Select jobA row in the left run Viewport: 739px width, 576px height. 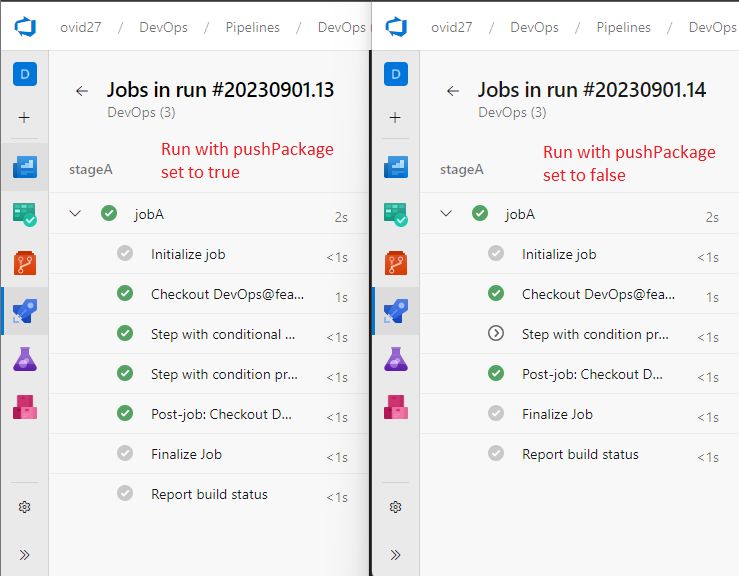pos(209,214)
